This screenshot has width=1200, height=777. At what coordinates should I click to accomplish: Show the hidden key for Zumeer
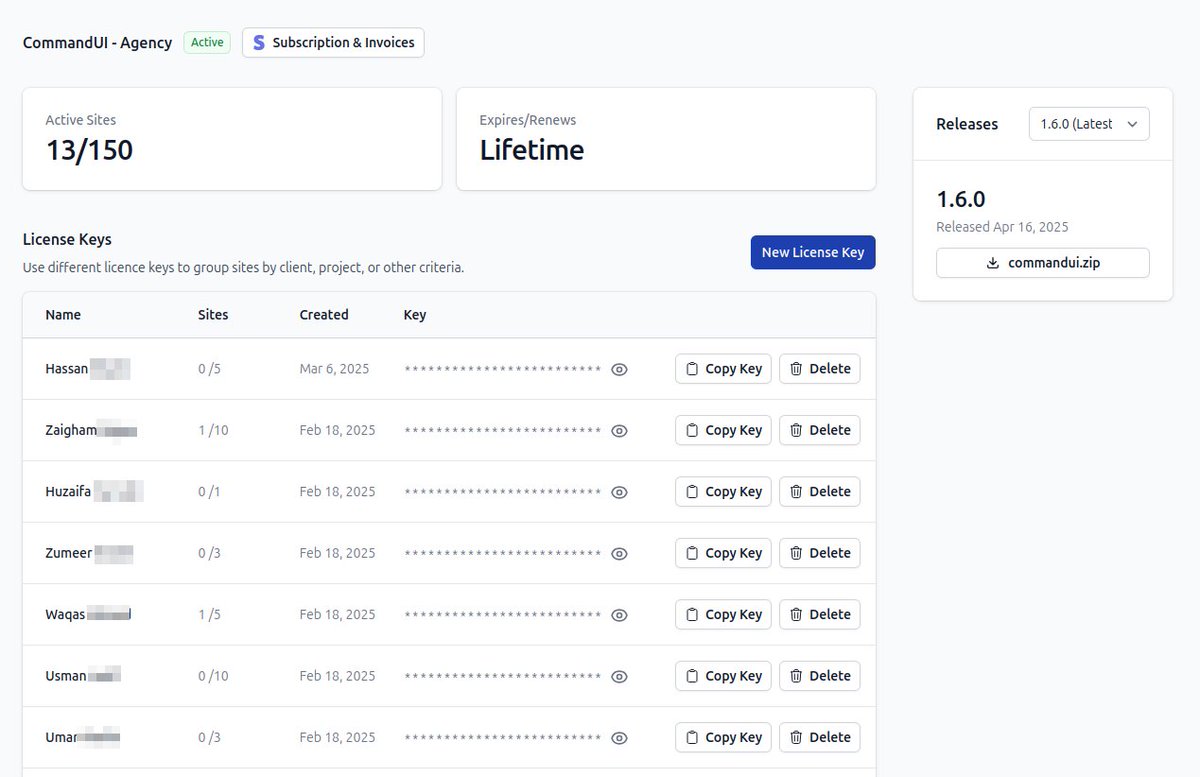click(x=619, y=554)
